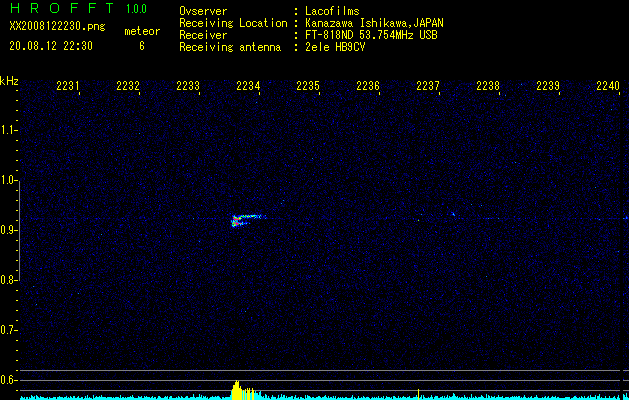Viewport: 629px width, 400px height.
Task: Click the antenna text 2ele HB9CV
Action: pos(335,47)
